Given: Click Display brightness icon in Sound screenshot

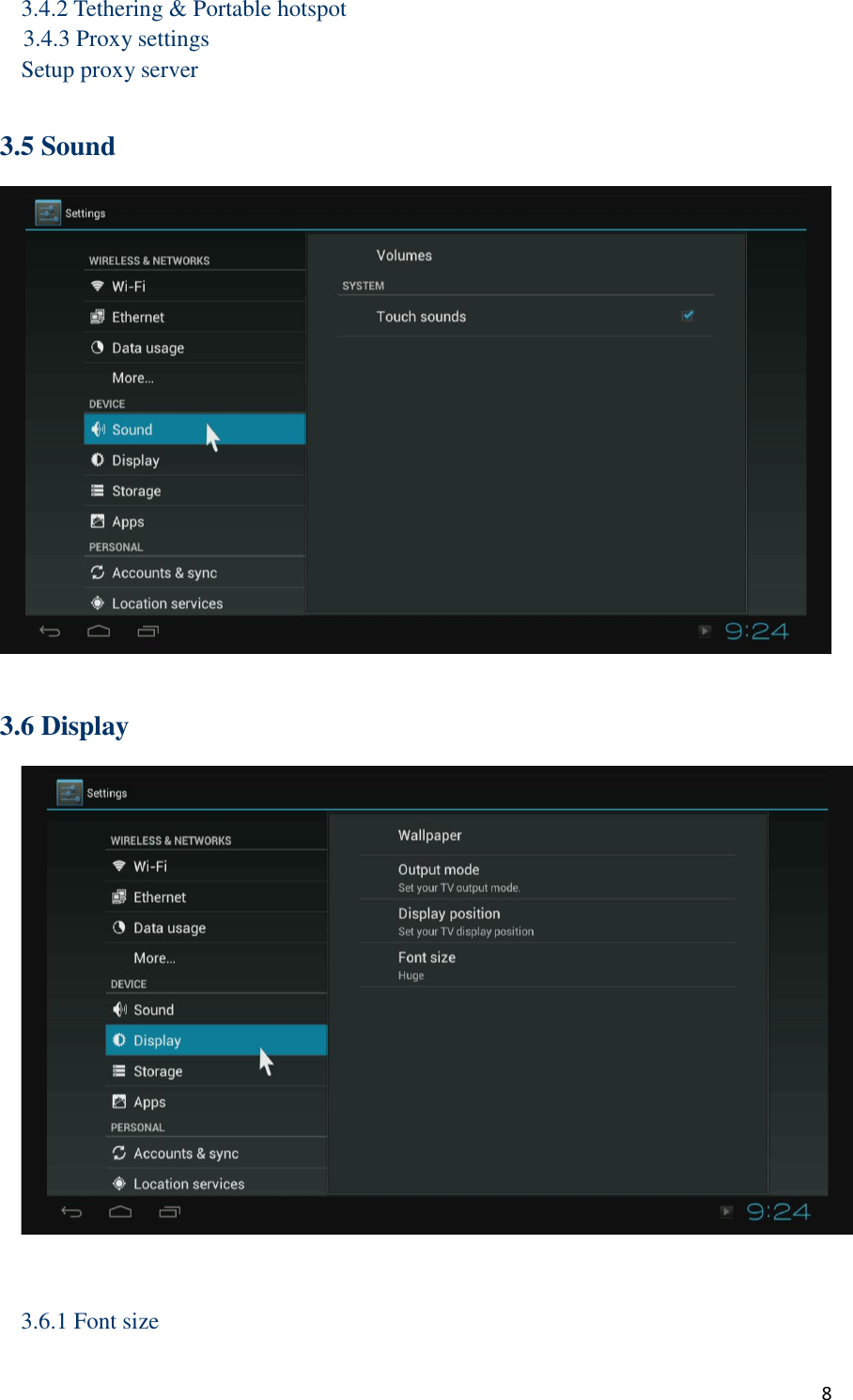Looking at the screenshot, I should click(97, 459).
